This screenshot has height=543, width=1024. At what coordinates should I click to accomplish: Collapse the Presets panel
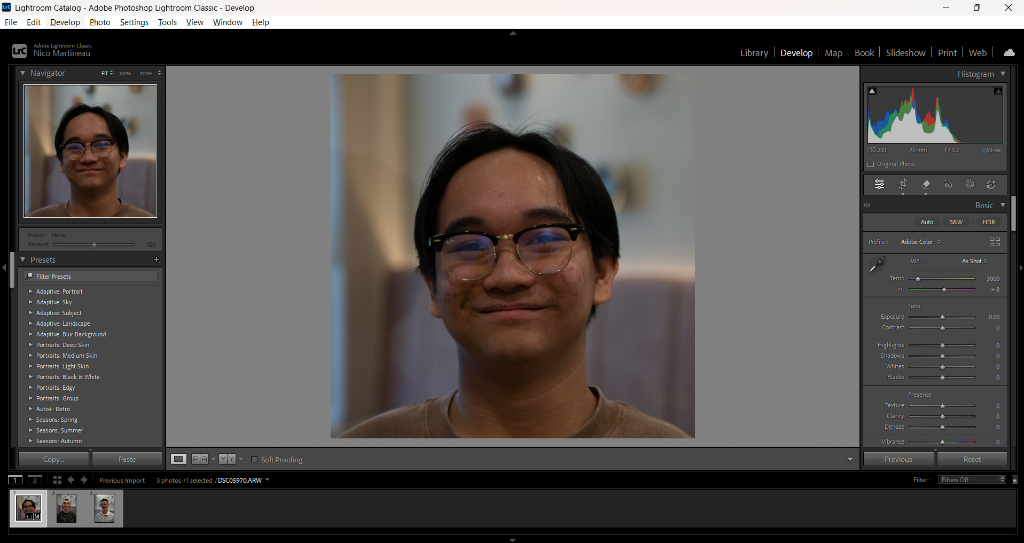[22, 260]
